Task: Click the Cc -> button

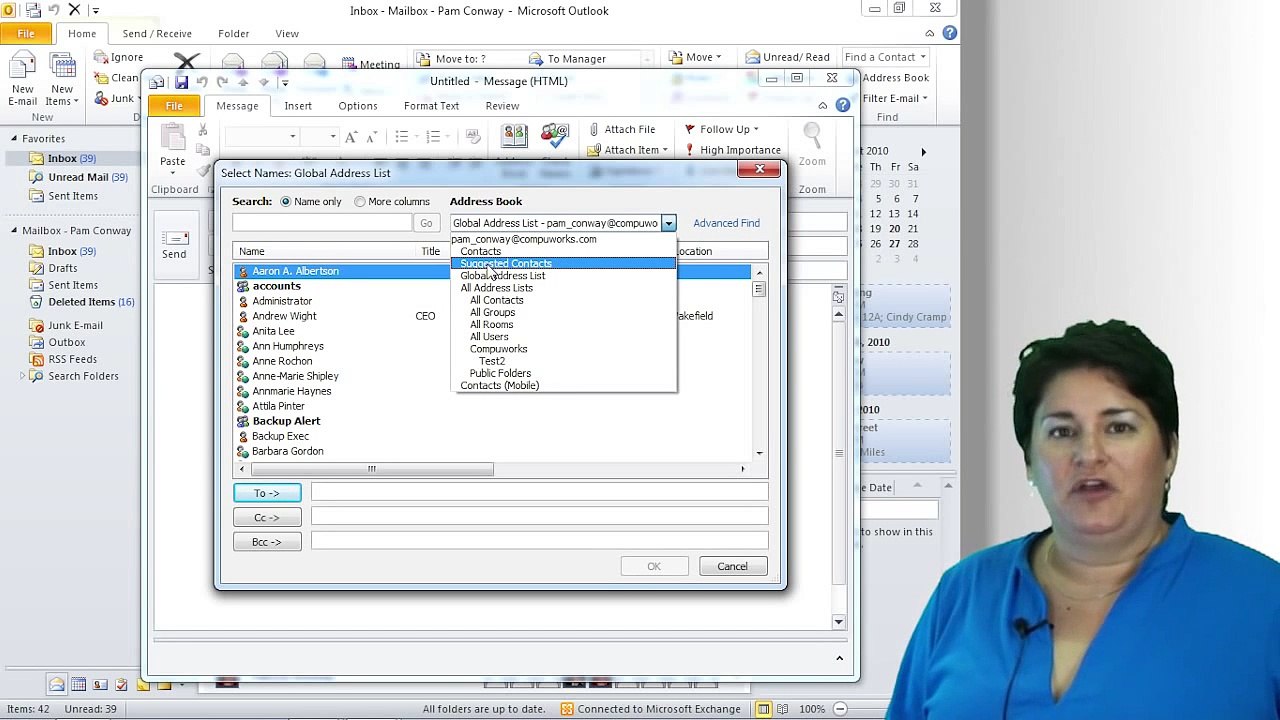Action: coord(267,518)
